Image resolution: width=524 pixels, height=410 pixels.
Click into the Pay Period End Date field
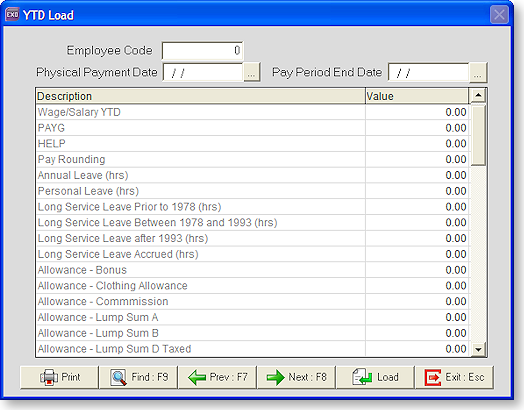pos(429,73)
